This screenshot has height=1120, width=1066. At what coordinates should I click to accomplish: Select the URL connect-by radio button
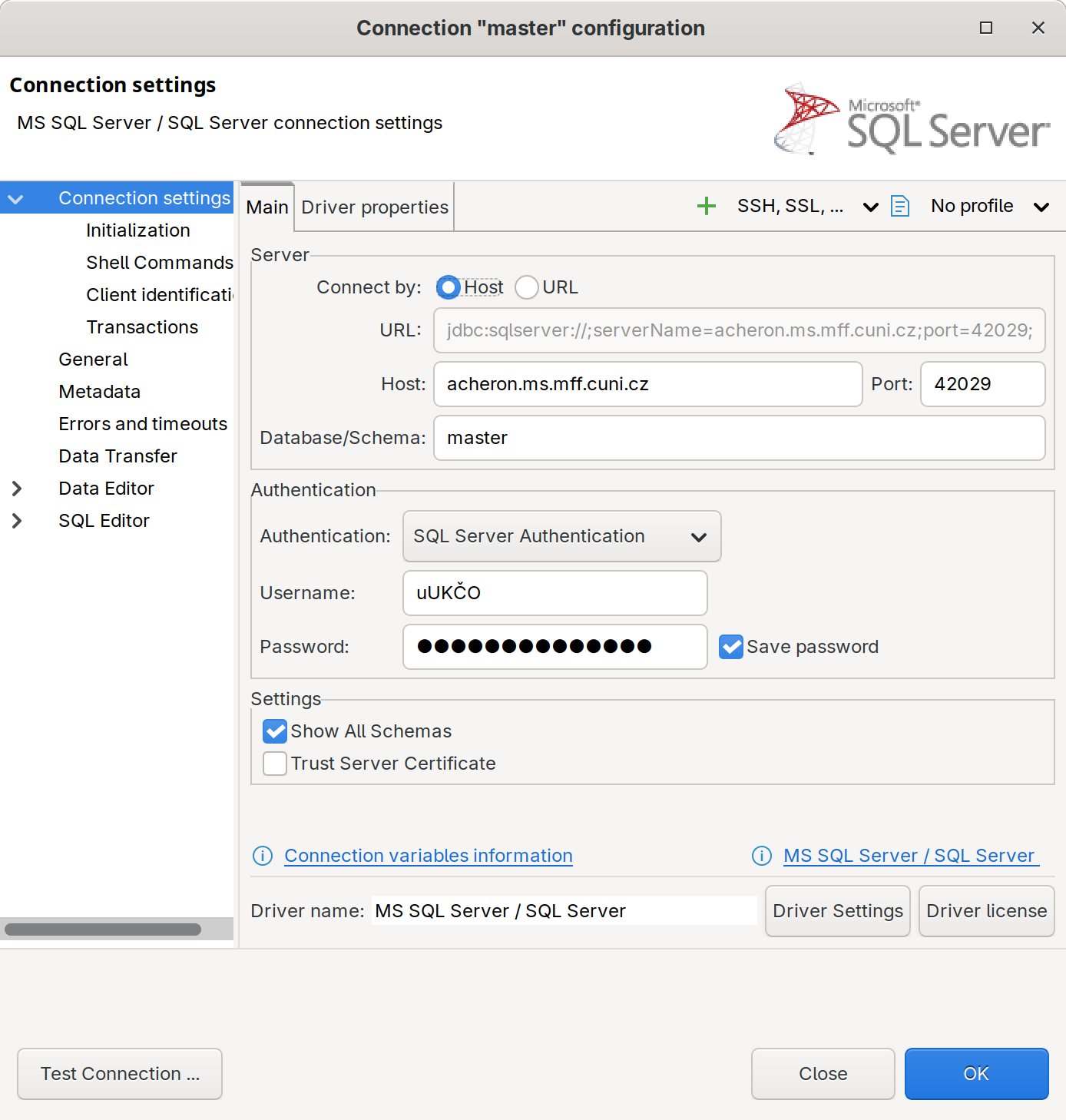click(527, 287)
